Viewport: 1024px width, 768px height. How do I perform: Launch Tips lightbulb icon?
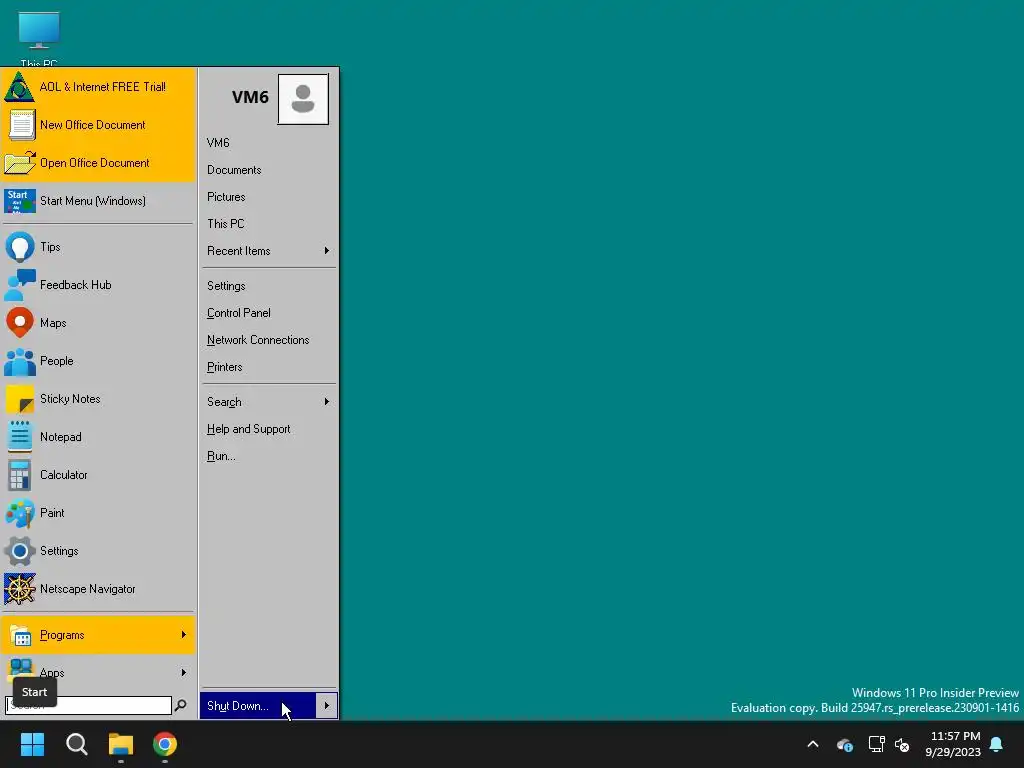(20, 247)
